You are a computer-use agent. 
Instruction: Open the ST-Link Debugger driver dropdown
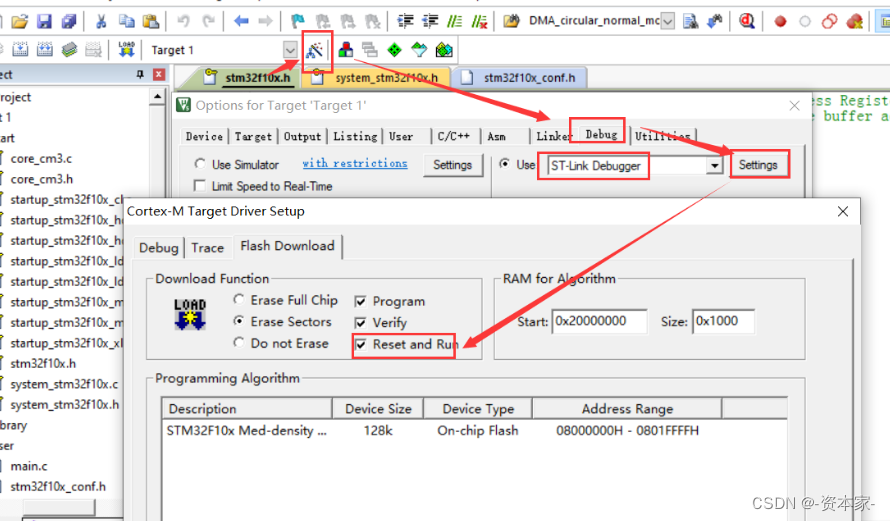pyautogui.click(x=715, y=165)
